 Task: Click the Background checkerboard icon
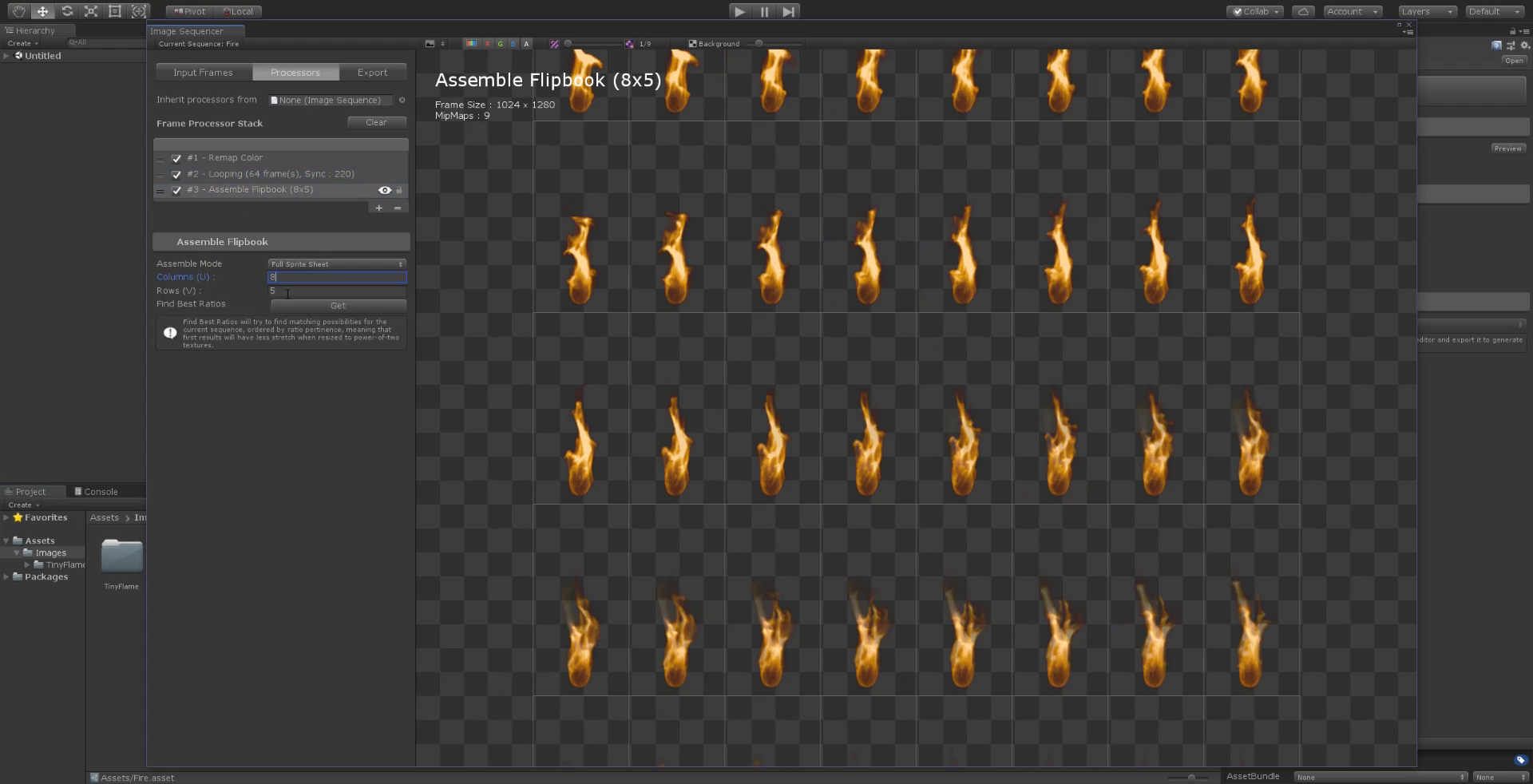click(692, 44)
